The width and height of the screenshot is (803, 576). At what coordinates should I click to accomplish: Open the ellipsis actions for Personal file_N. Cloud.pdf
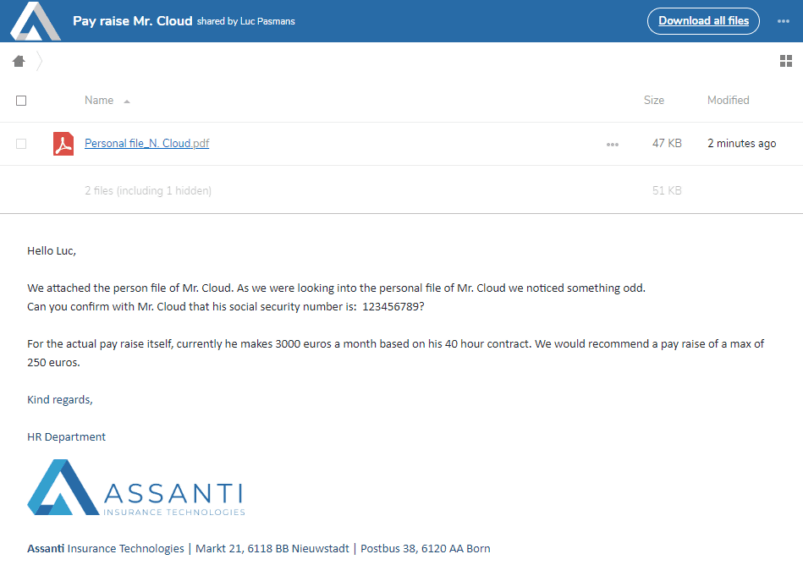[612, 144]
